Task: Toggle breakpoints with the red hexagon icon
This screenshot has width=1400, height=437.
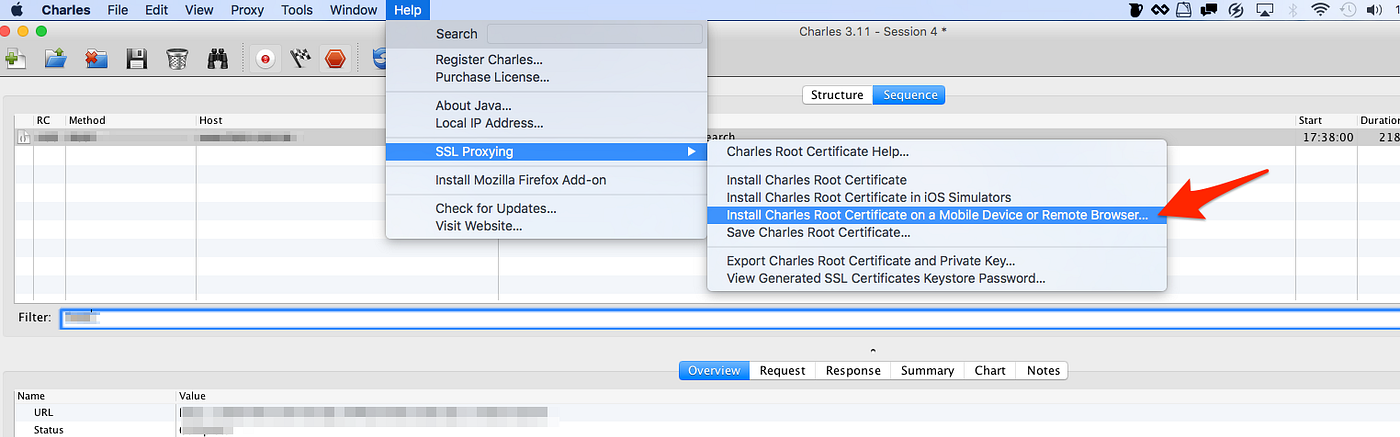Action: pos(335,59)
